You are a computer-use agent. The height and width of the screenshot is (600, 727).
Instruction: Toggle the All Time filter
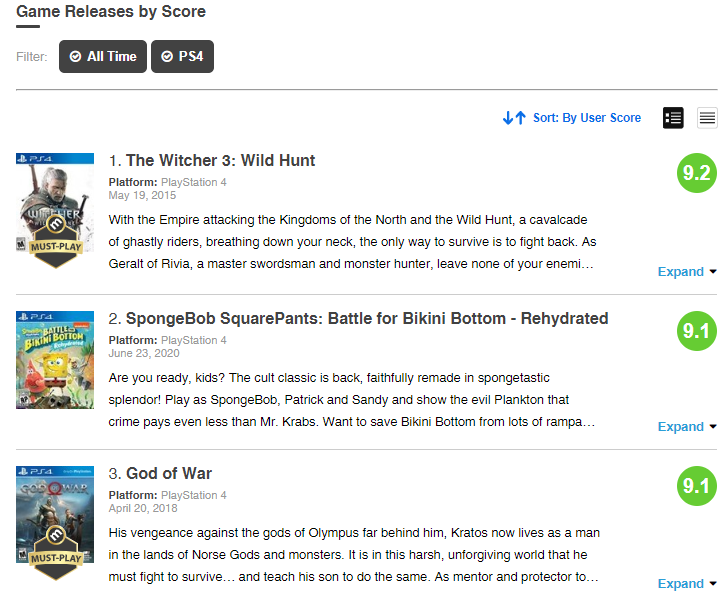[x=103, y=57]
